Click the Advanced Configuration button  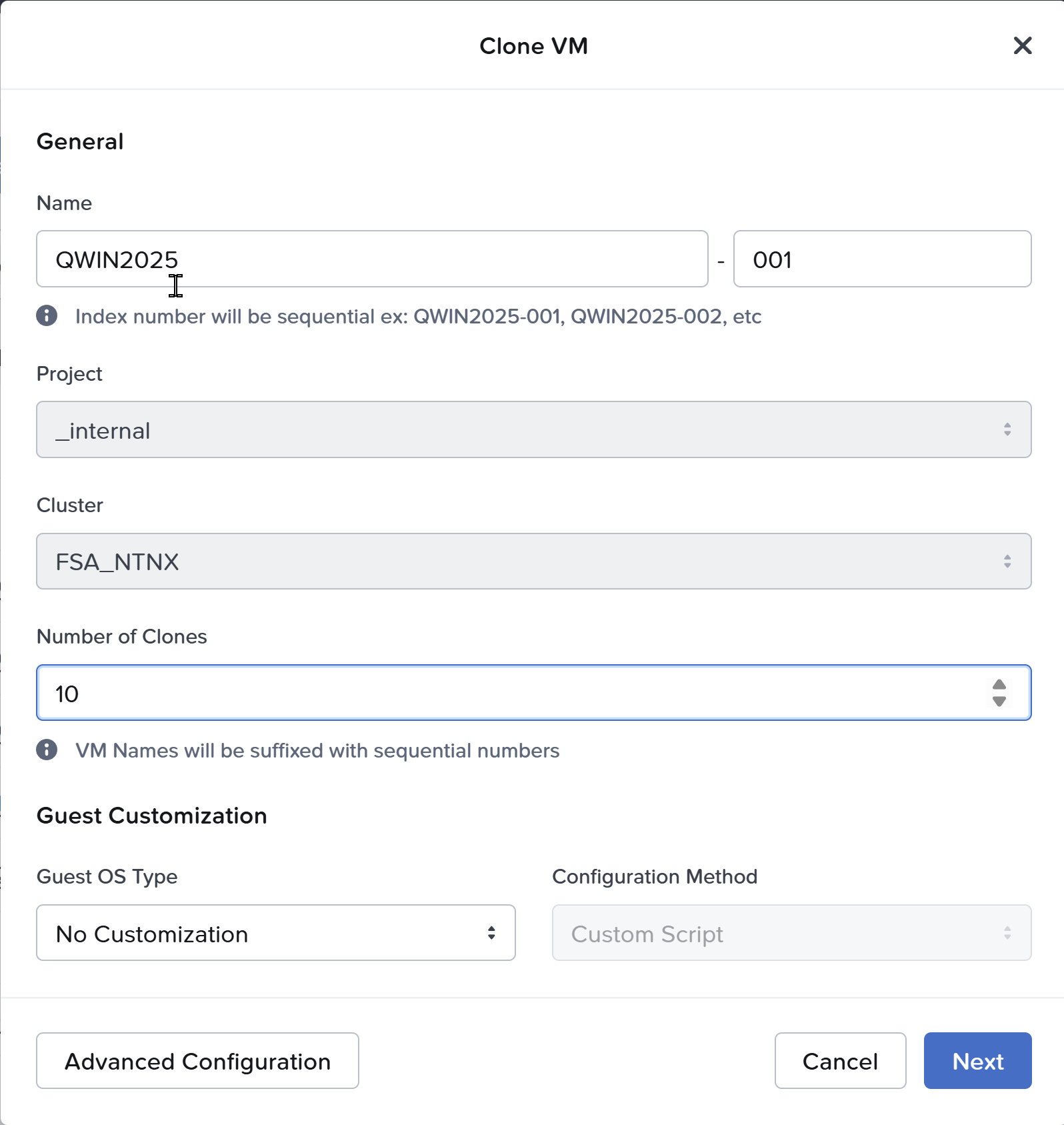coord(197,1061)
